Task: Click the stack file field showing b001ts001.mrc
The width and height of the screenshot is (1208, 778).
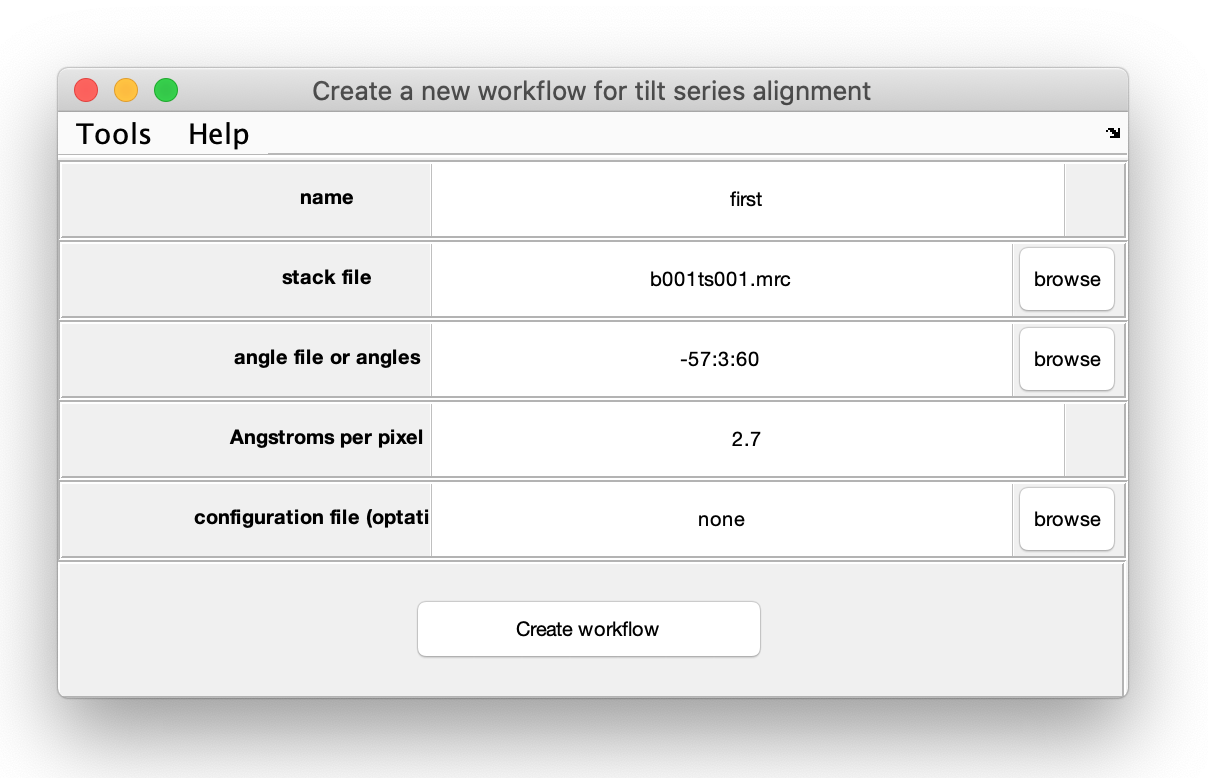Action: 720,280
